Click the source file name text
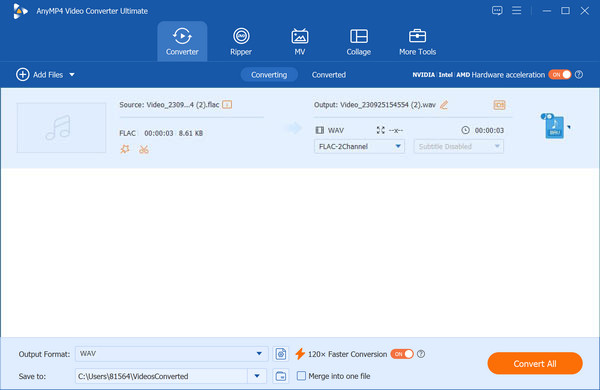This screenshot has height=390, width=600. tap(169, 104)
